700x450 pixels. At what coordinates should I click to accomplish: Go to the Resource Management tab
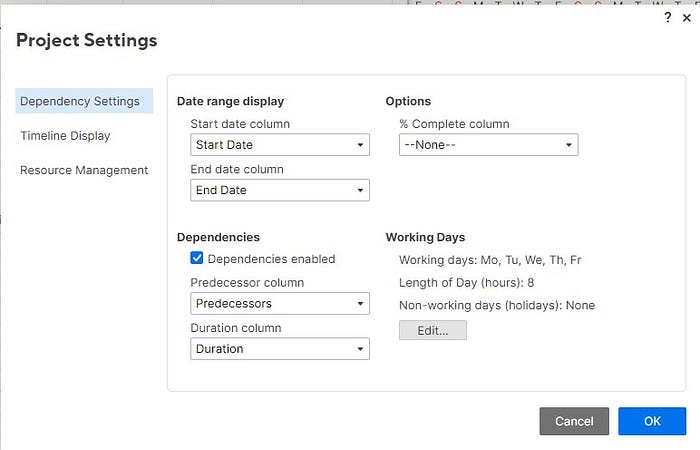pyautogui.click(x=84, y=170)
